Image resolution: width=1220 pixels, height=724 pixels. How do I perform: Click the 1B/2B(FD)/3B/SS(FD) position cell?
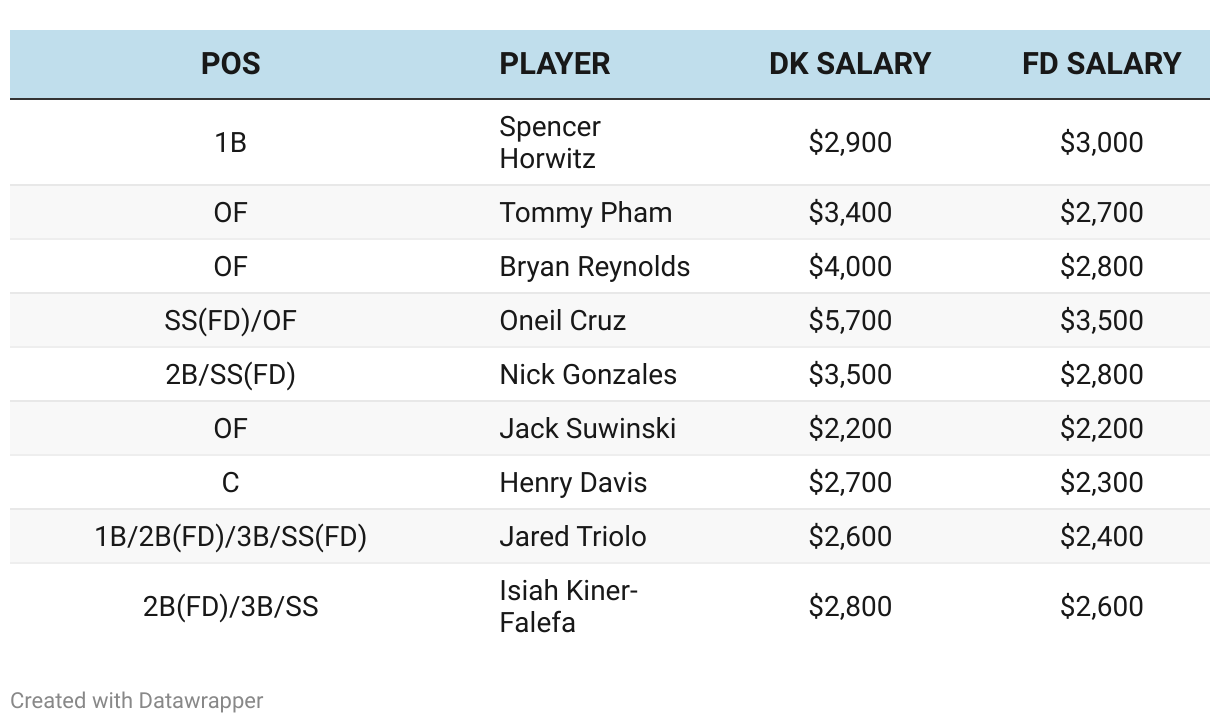point(230,537)
